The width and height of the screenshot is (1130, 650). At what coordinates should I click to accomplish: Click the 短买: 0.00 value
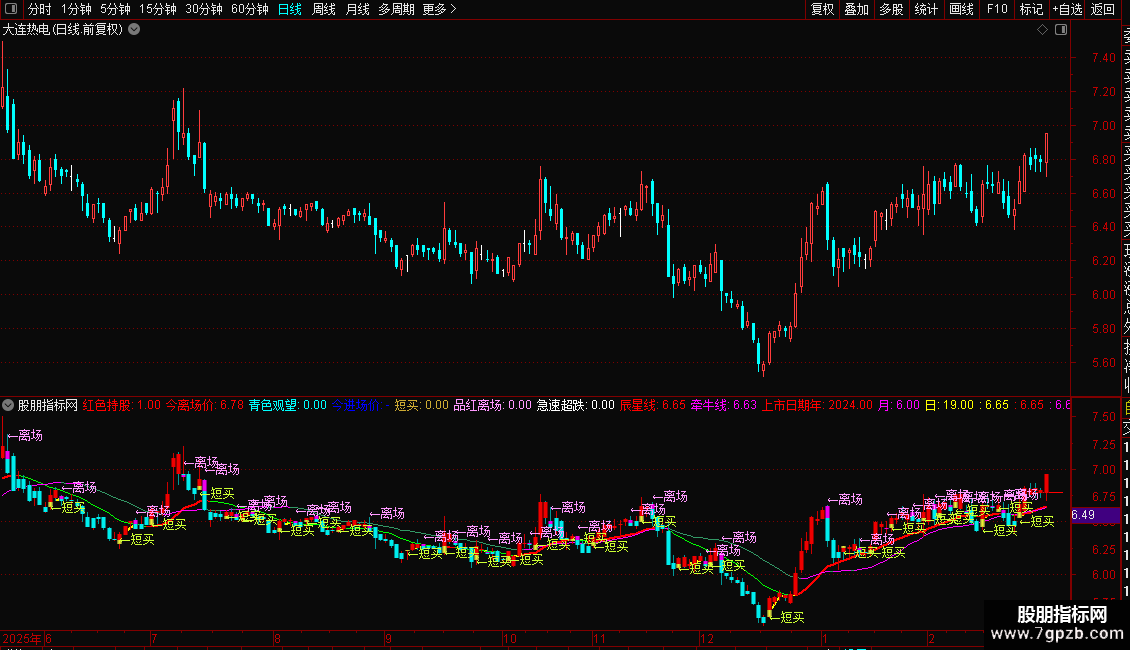coord(422,405)
